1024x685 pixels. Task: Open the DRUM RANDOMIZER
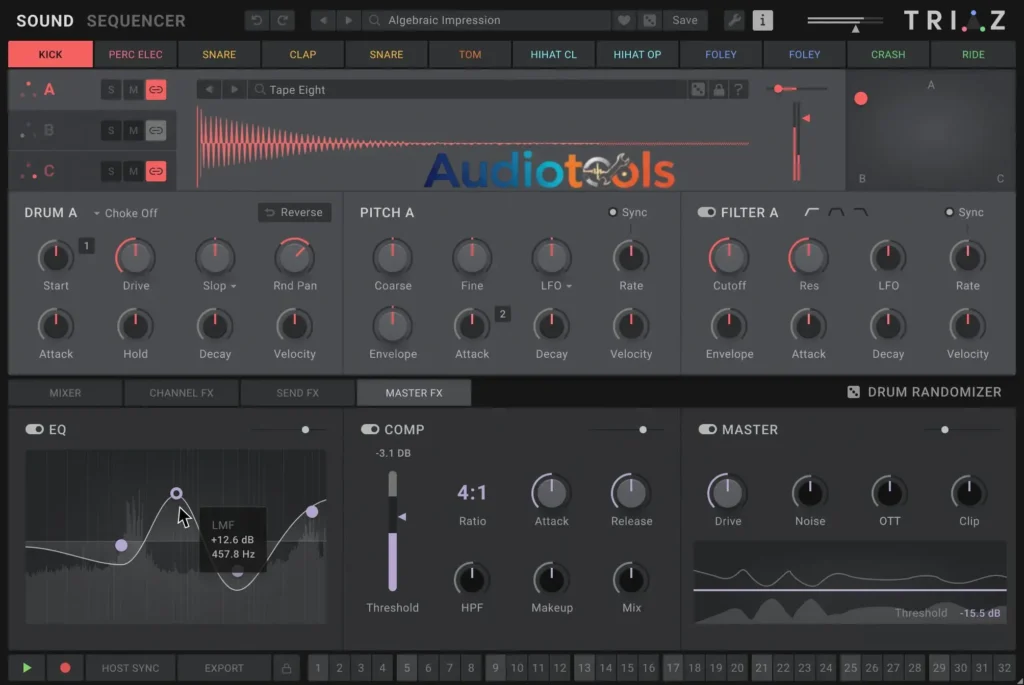coord(924,392)
